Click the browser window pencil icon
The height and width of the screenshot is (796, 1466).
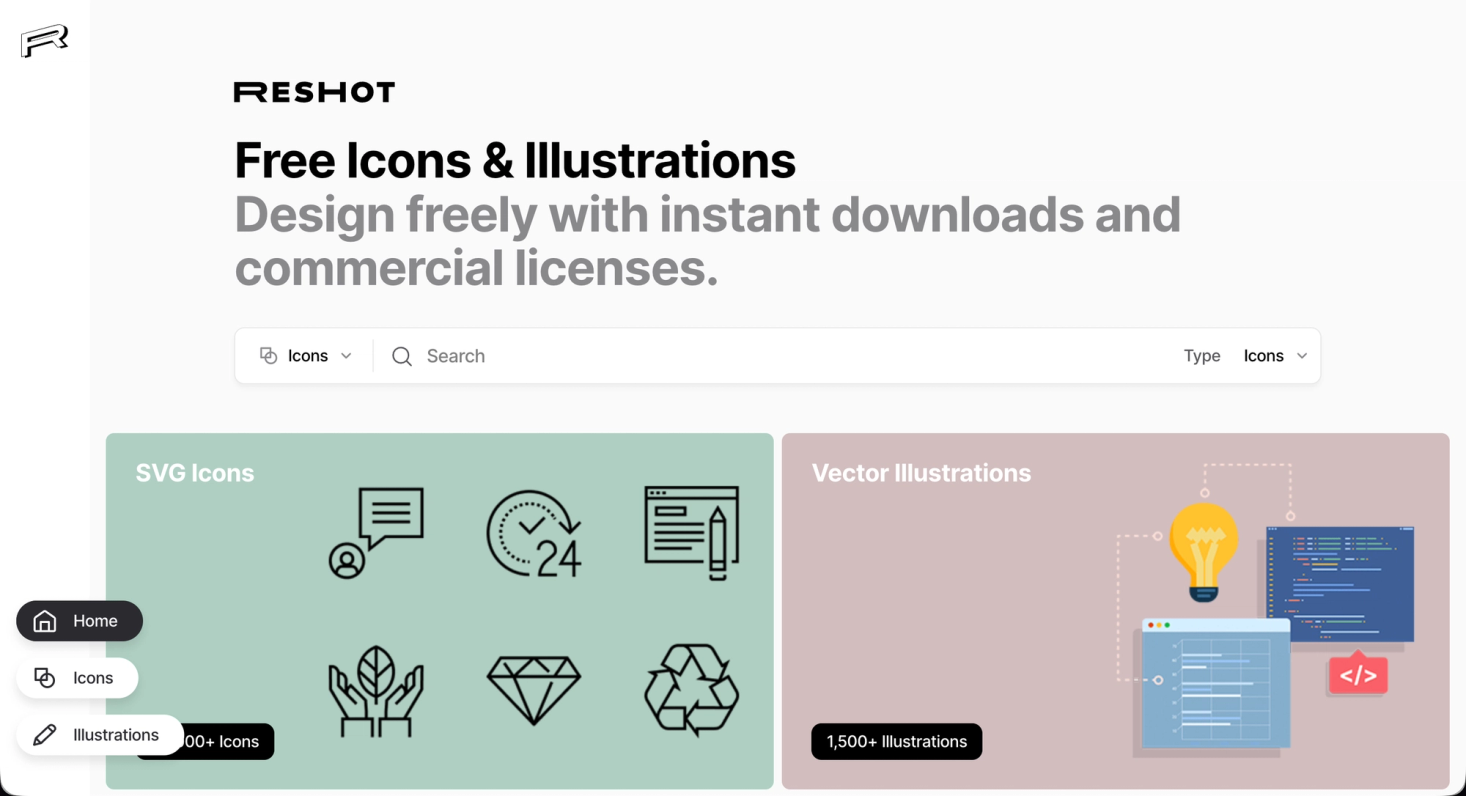click(x=692, y=533)
